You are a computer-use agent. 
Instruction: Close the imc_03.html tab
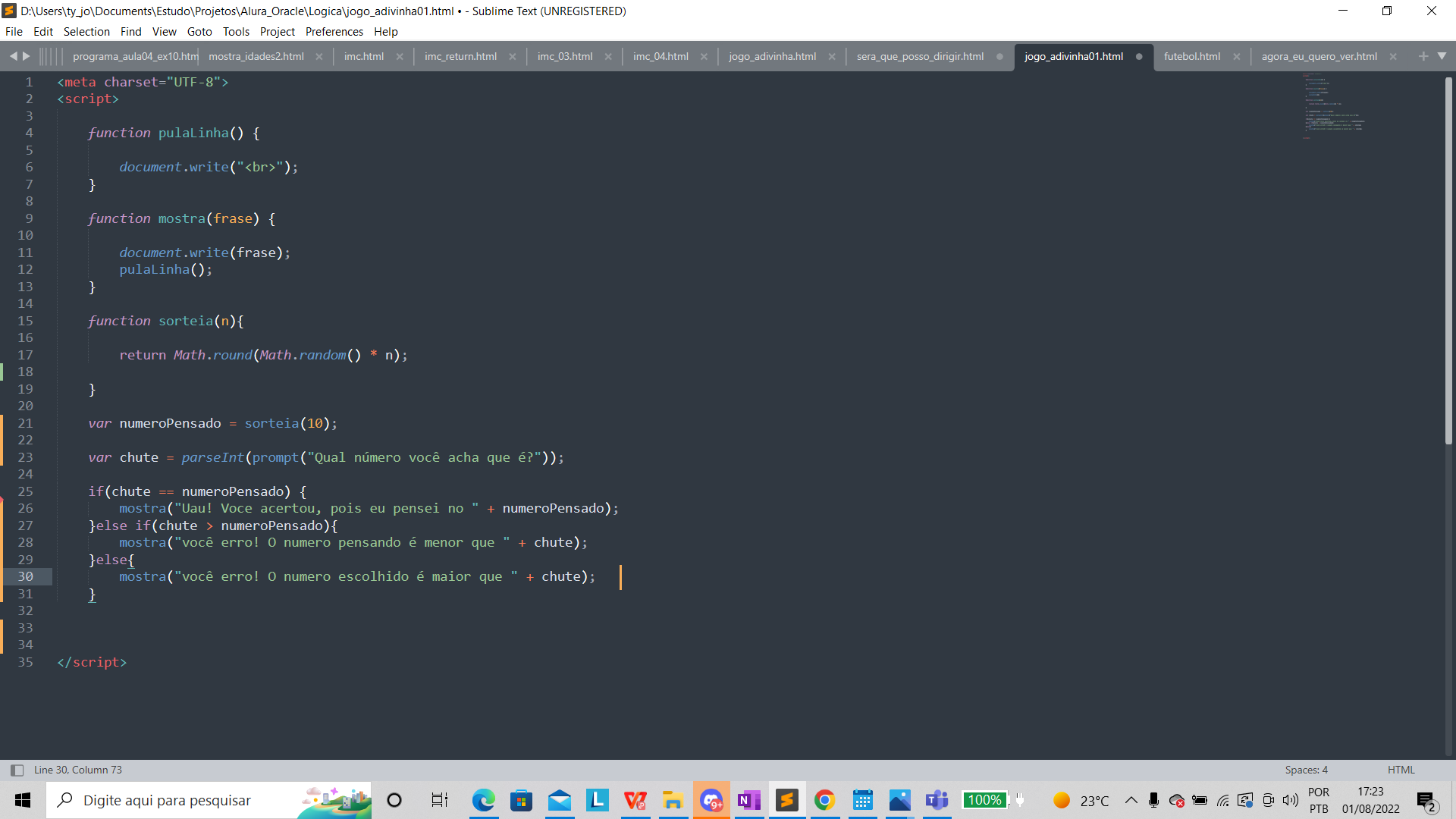point(608,57)
